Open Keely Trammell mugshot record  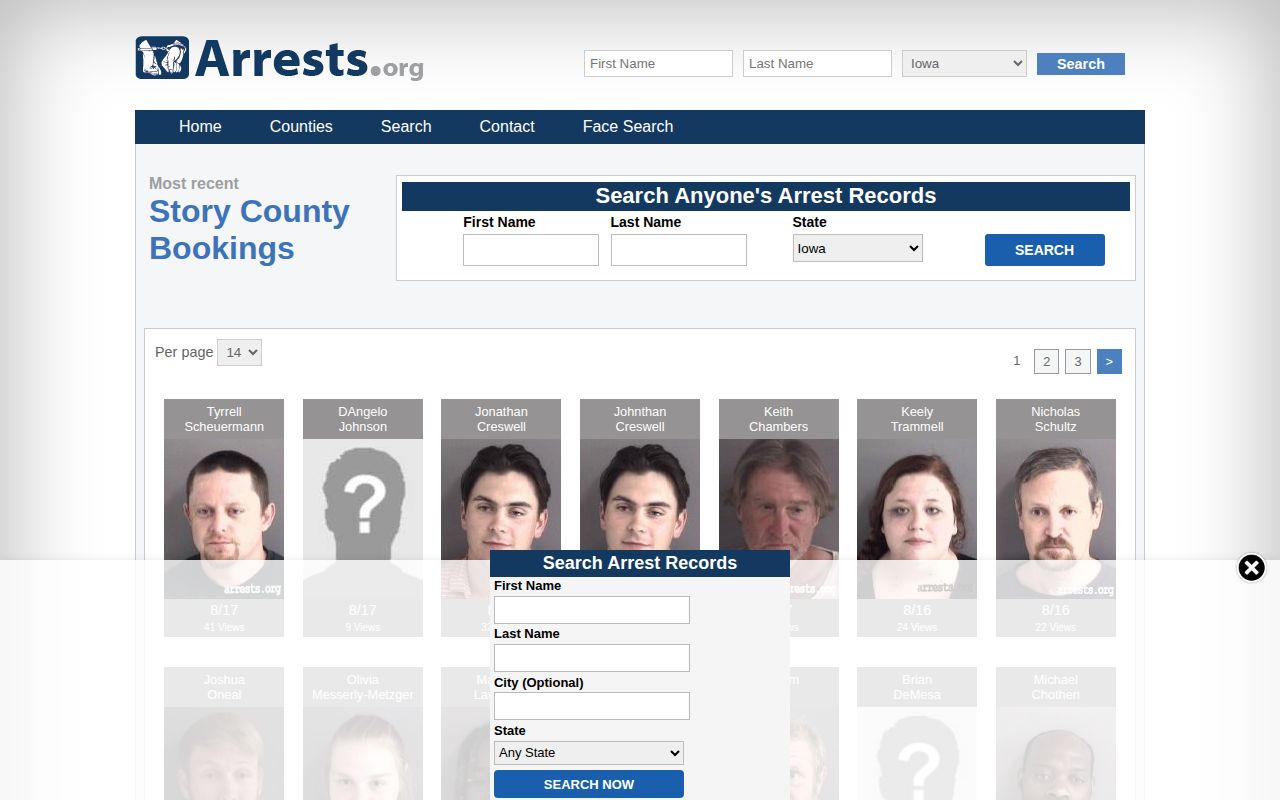[917, 518]
